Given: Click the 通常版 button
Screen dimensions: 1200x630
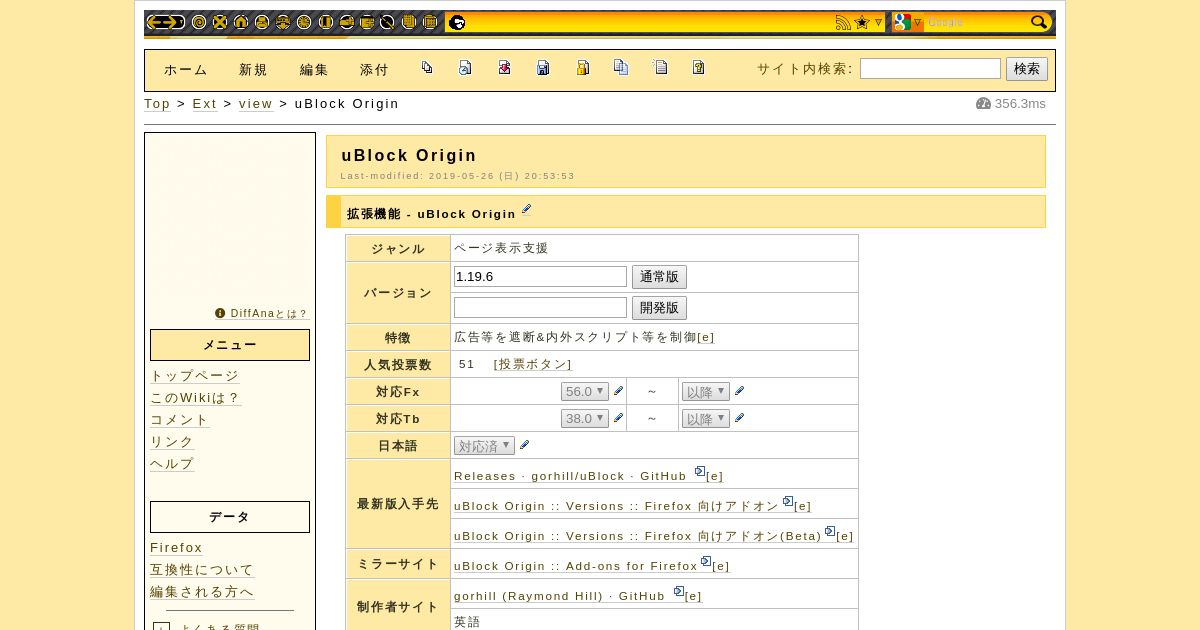Looking at the screenshot, I should click(x=659, y=277).
